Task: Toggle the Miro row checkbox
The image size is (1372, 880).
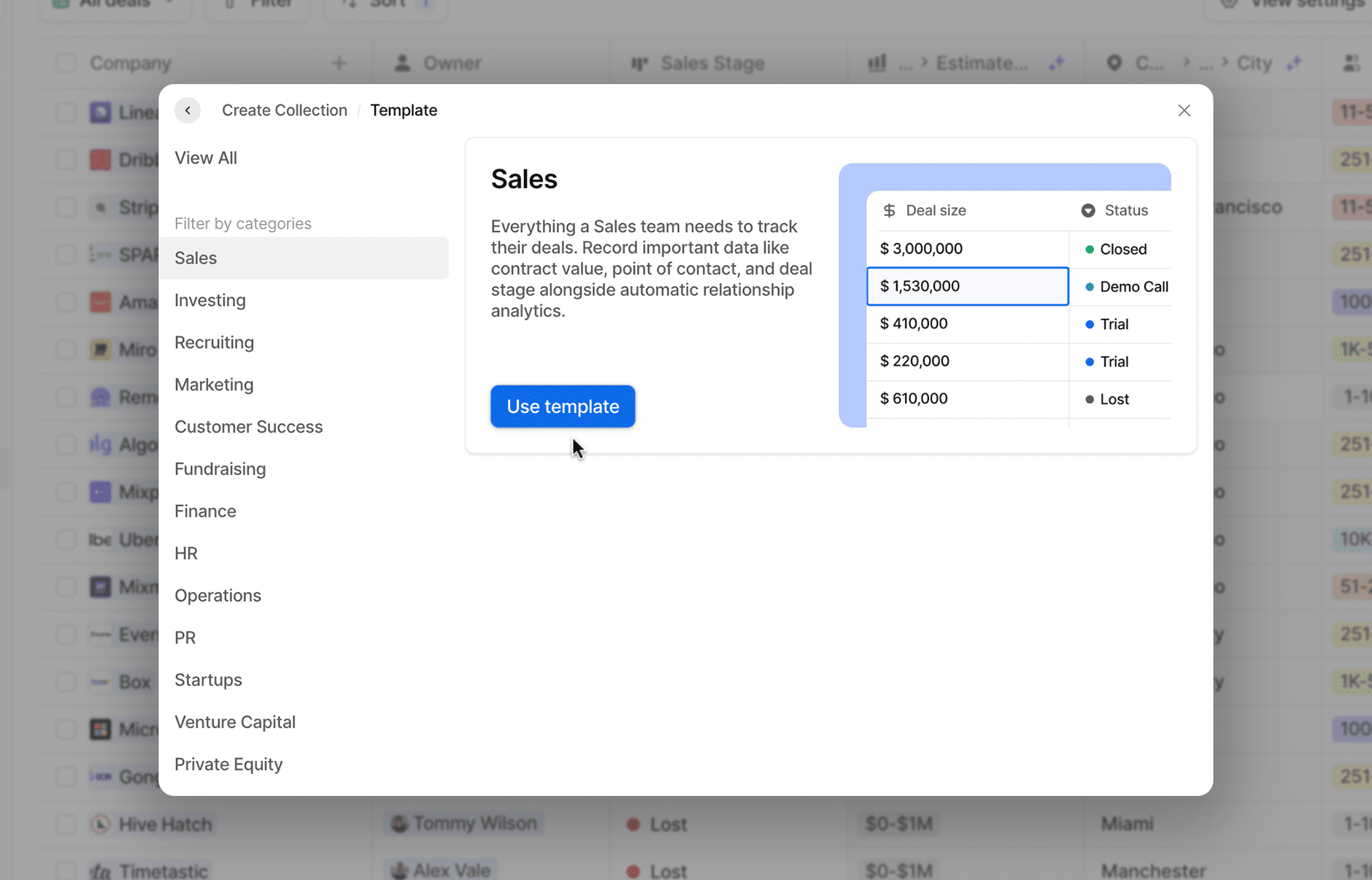Action: 66,350
